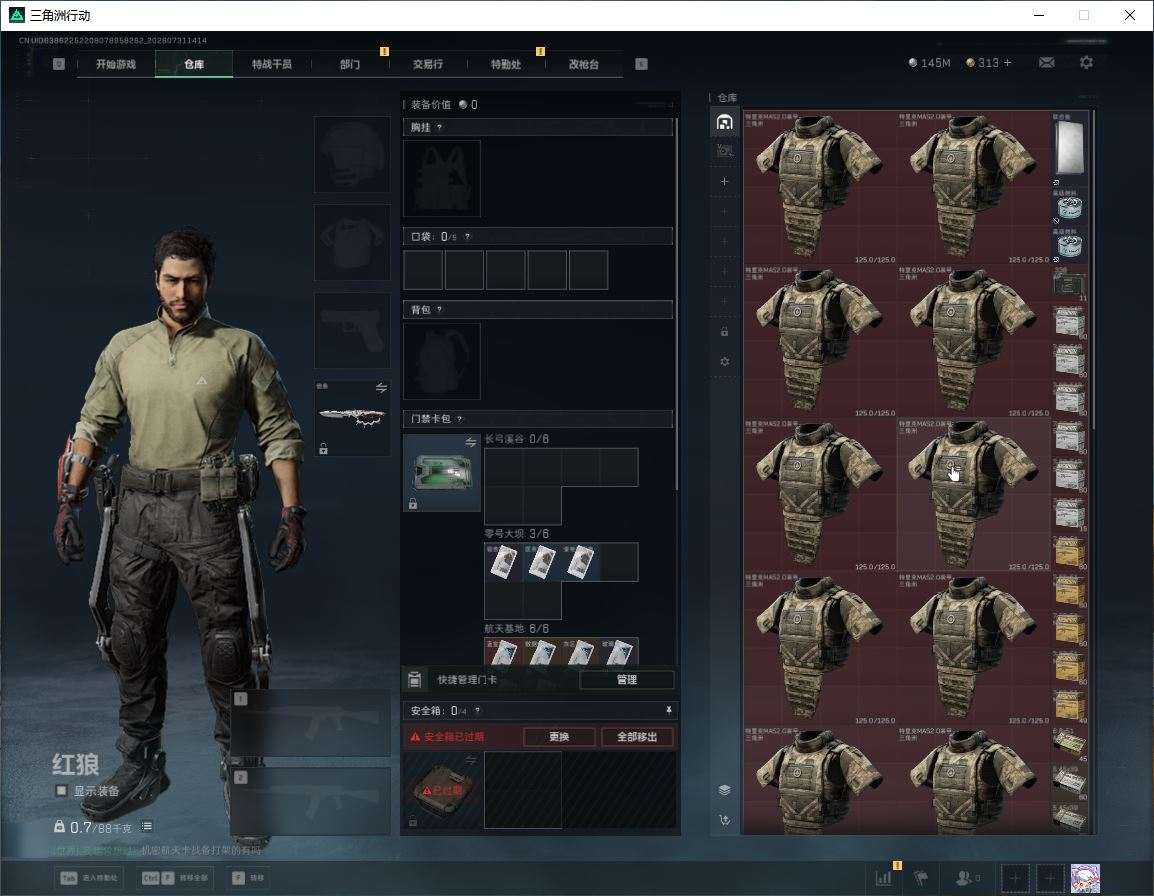Add a storage box with first plus

724,181
